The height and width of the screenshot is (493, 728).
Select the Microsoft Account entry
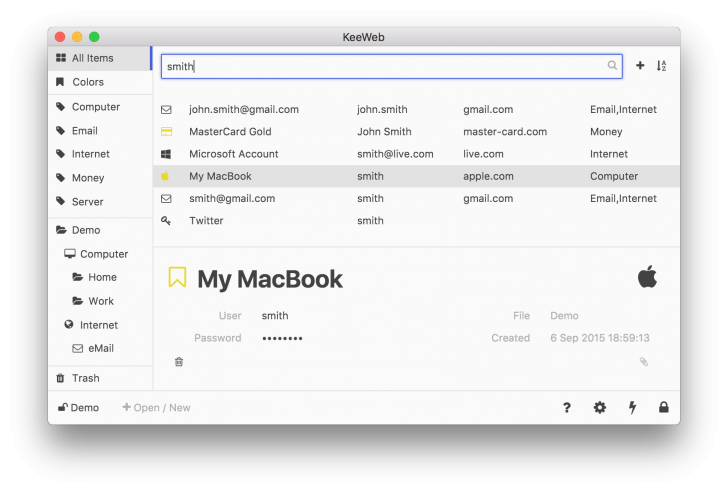click(416, 154)
